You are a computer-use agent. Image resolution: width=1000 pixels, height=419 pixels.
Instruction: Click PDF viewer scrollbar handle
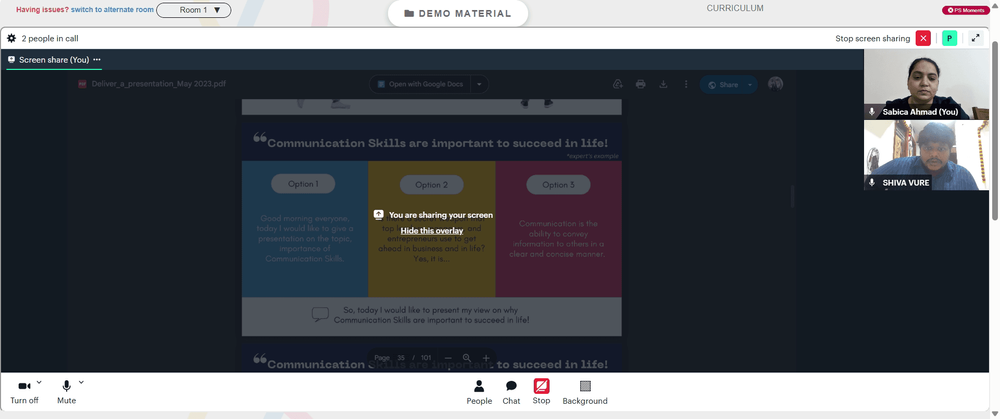[793, 196]
